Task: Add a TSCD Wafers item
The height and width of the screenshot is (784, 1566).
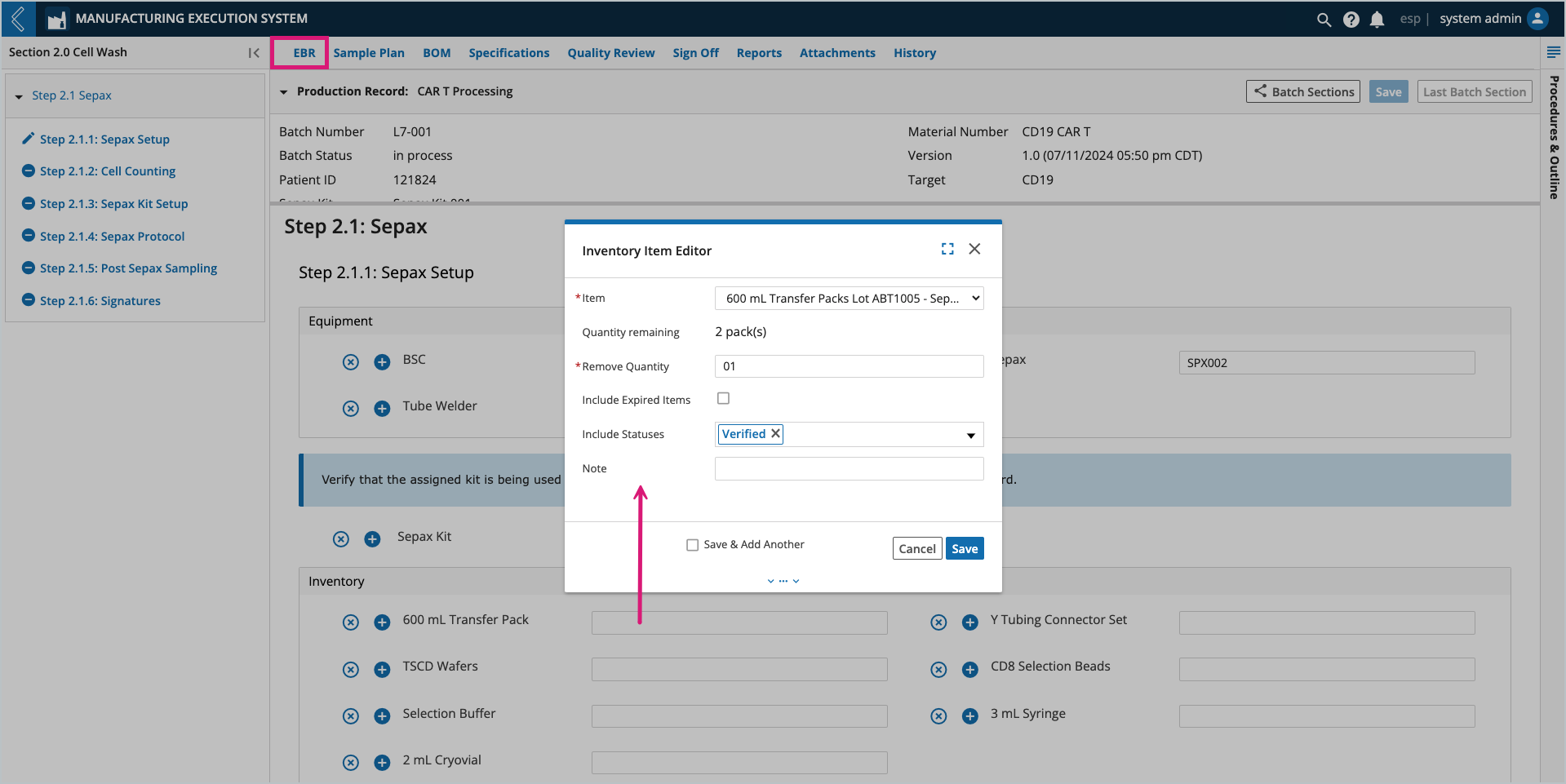Action: pos(382,670)
